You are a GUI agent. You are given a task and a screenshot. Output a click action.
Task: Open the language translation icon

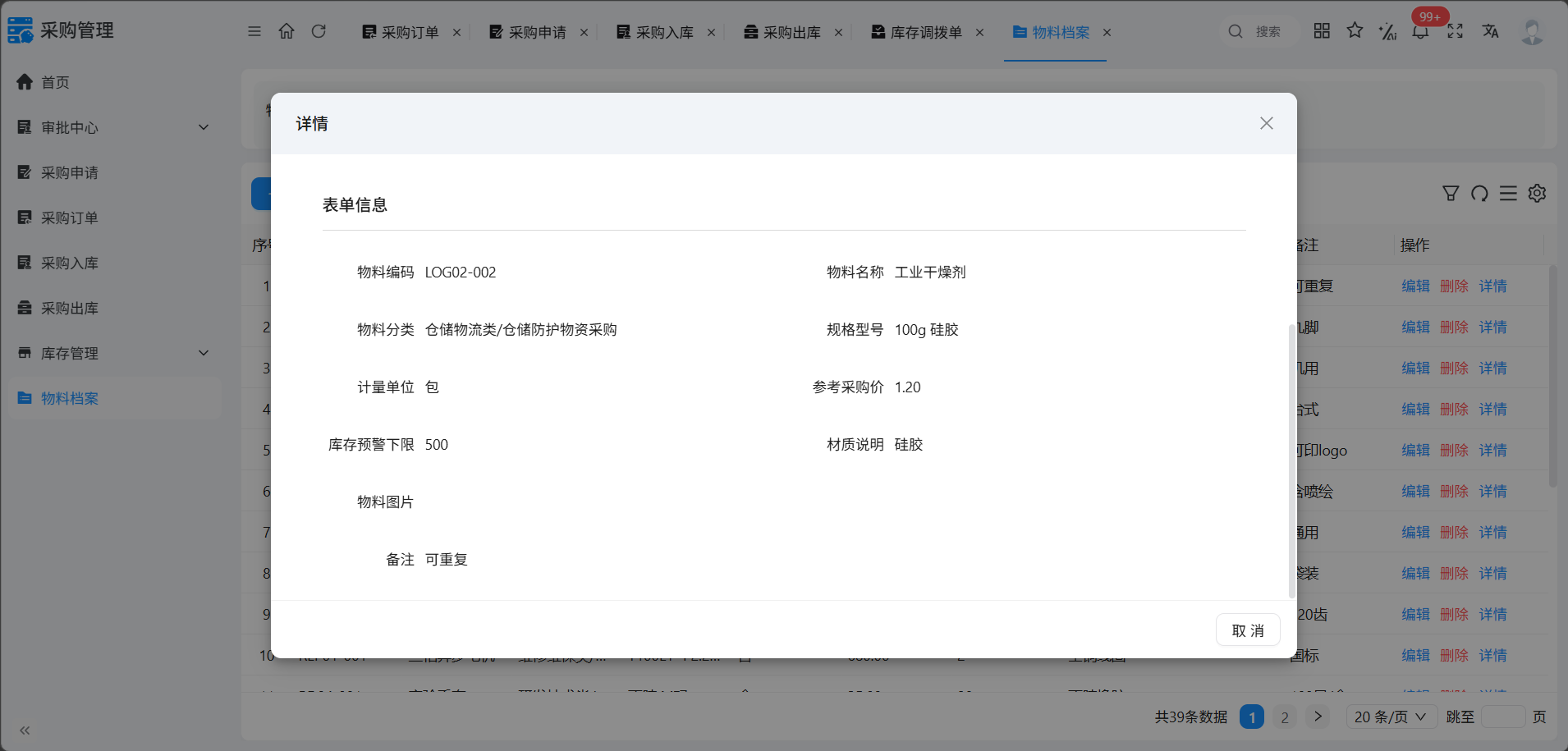pos(1490,31)
